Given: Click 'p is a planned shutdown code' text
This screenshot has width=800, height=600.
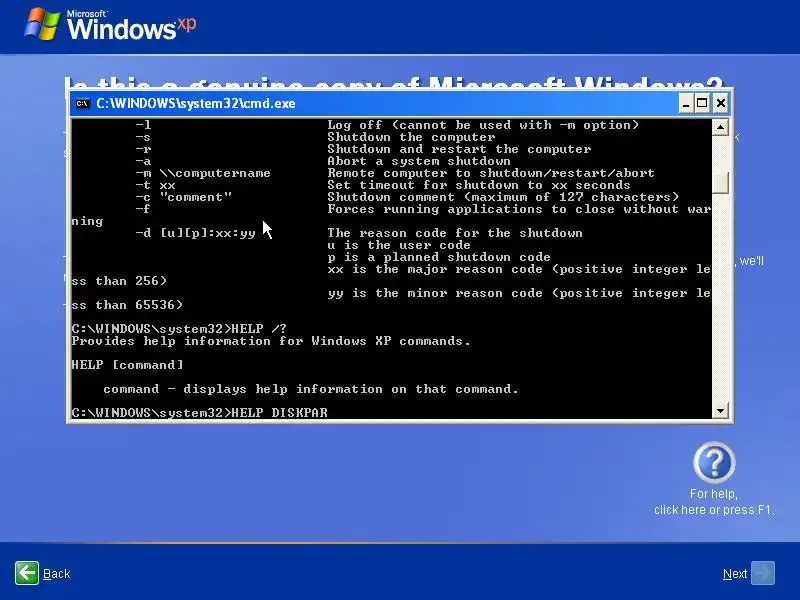Looking at the screenshot, I should (x=439, y=257).
